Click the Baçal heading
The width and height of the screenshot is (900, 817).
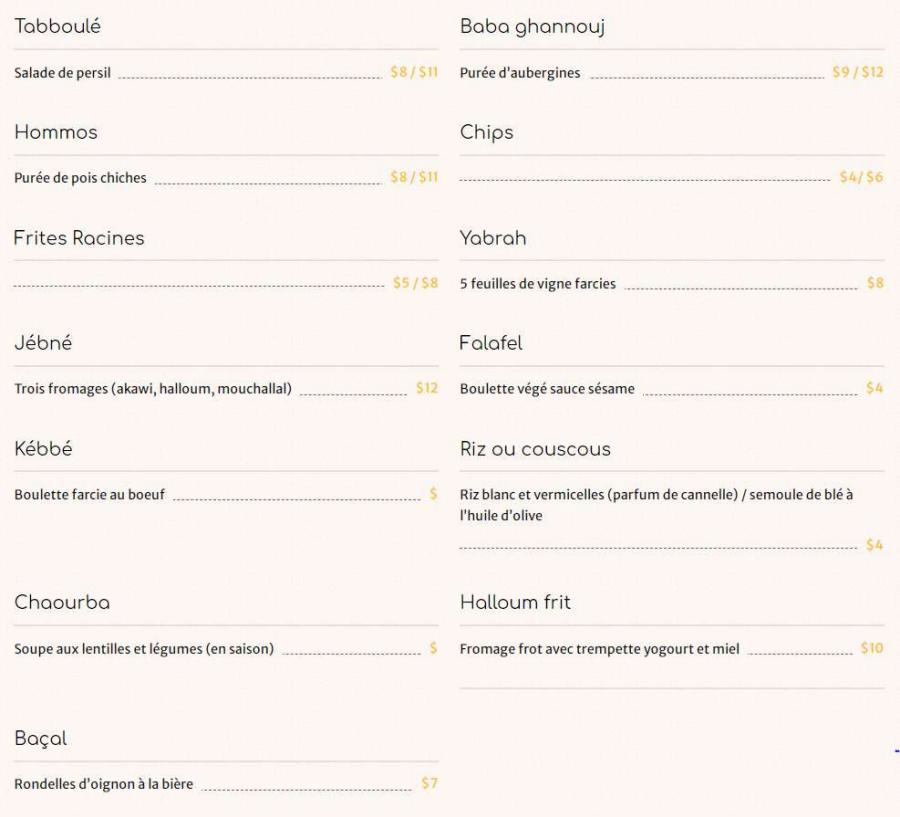(40, 738)
